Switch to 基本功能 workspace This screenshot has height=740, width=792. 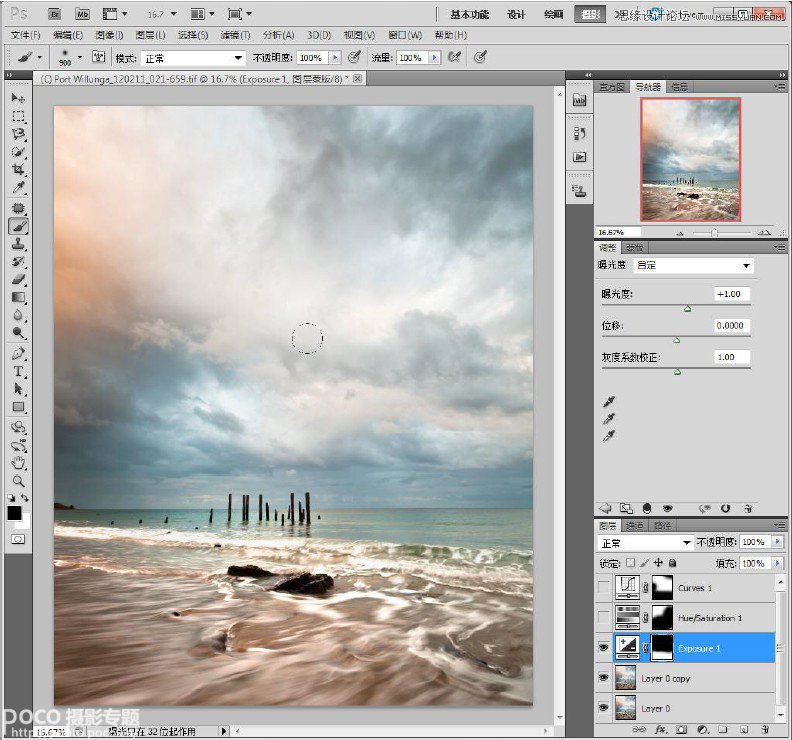(x=469, y=15)
